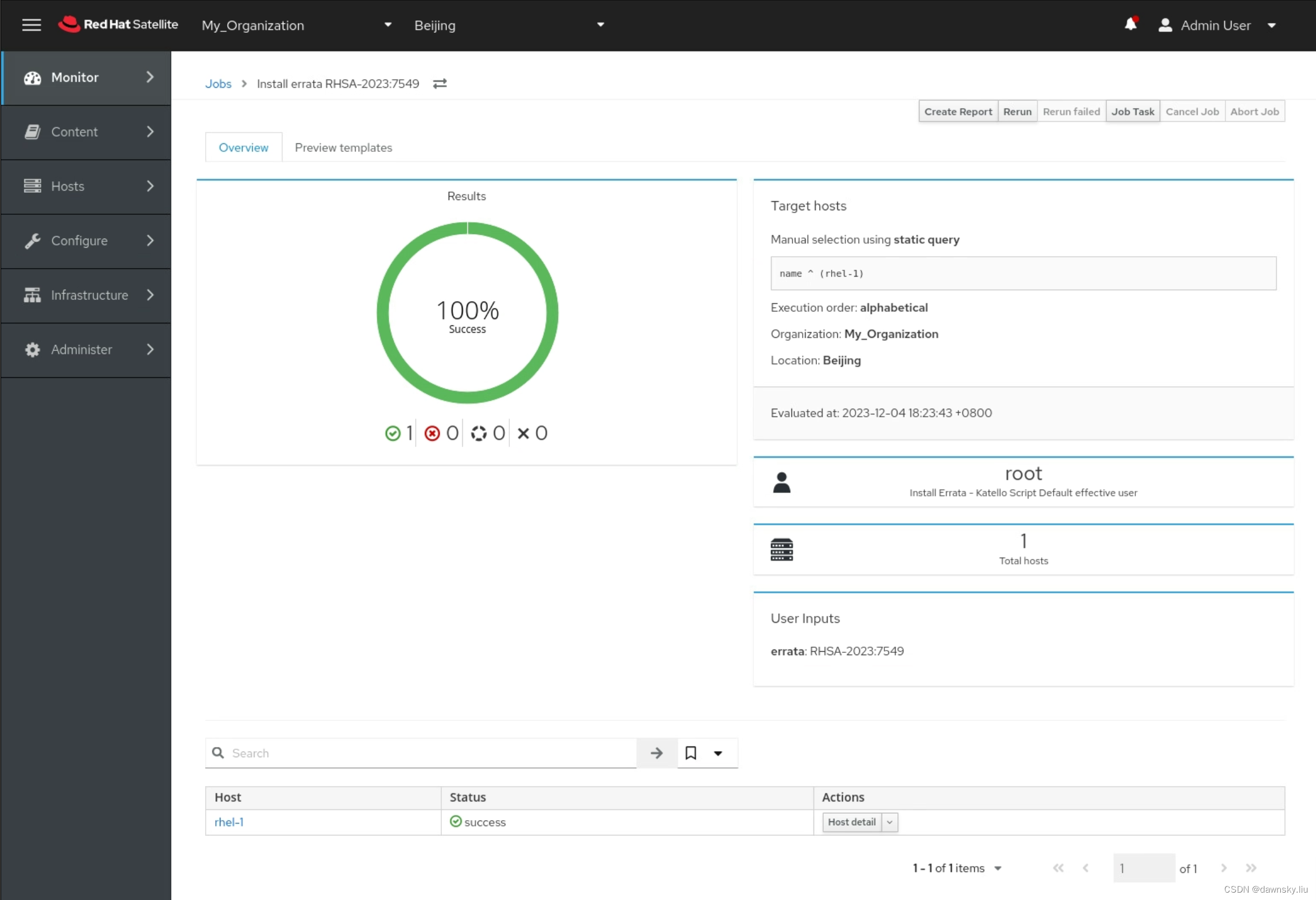Image resolution: width=1316 pixels, height=900 pixels.
Task: Click the success rate donut chart
Action: click(x=466, y=311)
